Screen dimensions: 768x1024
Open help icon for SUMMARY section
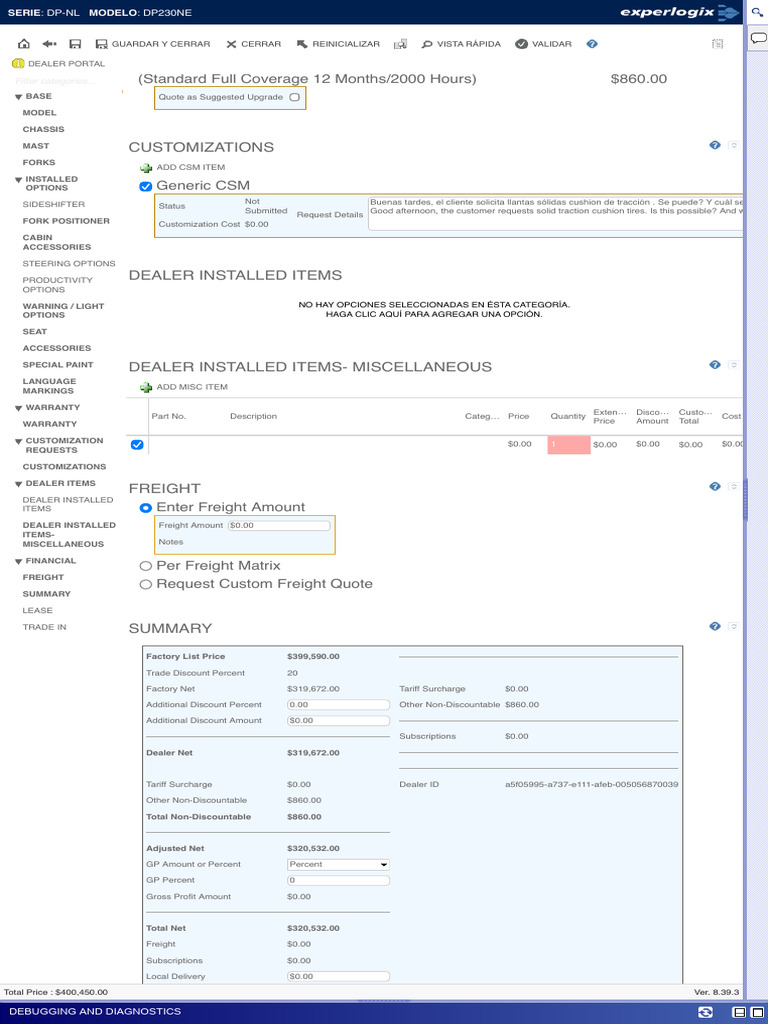click(x=714, y=626)
